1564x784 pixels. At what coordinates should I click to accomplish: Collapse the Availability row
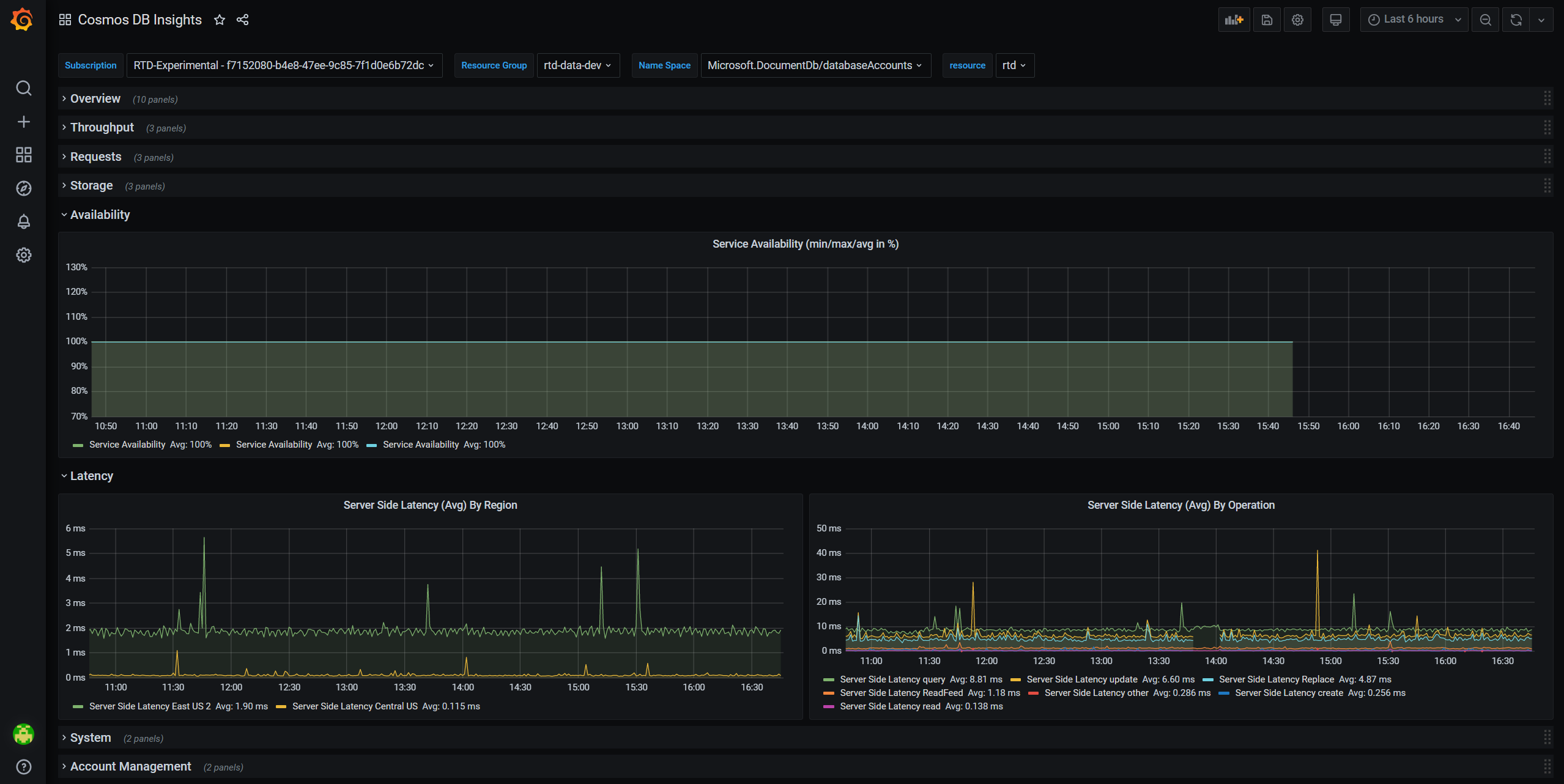(100, 215)
